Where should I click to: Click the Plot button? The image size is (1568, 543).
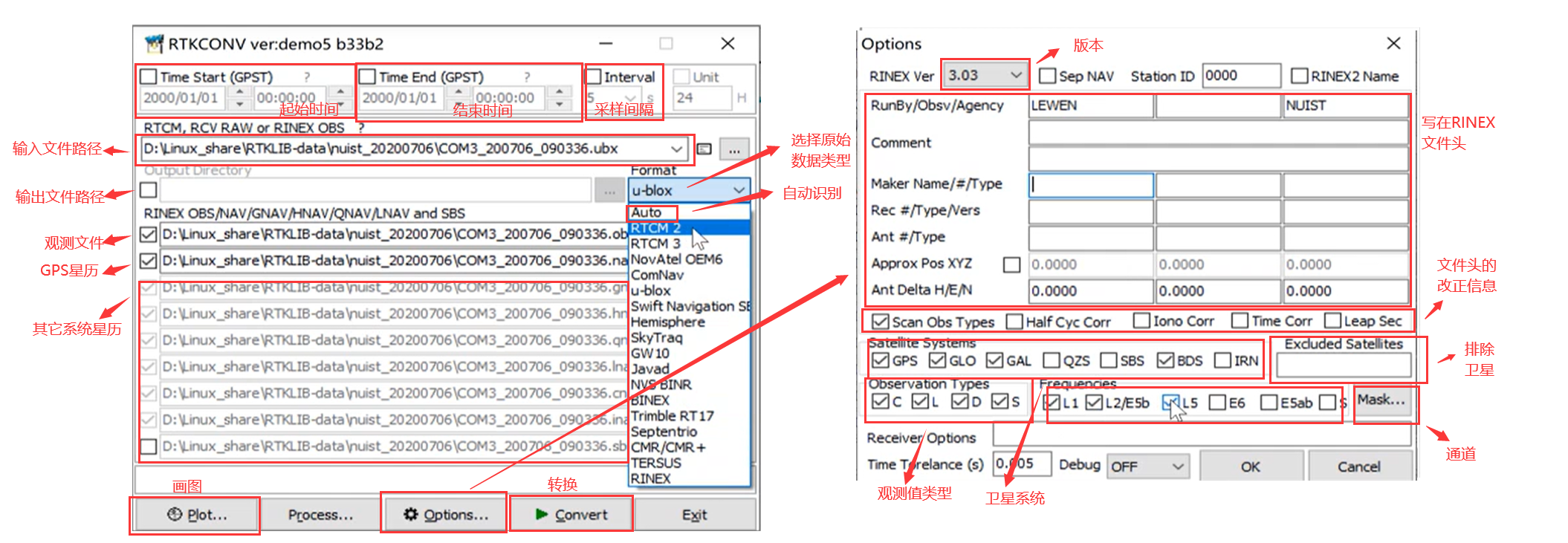point(195,515)
